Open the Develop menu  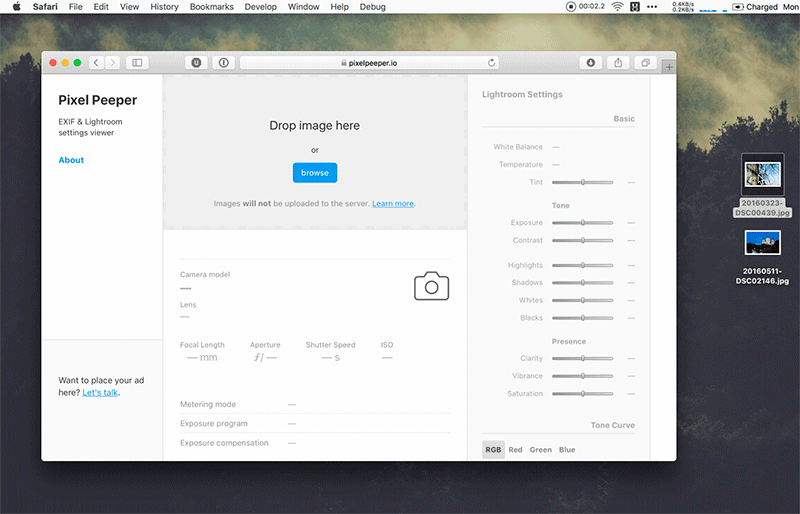coord(260,7)
